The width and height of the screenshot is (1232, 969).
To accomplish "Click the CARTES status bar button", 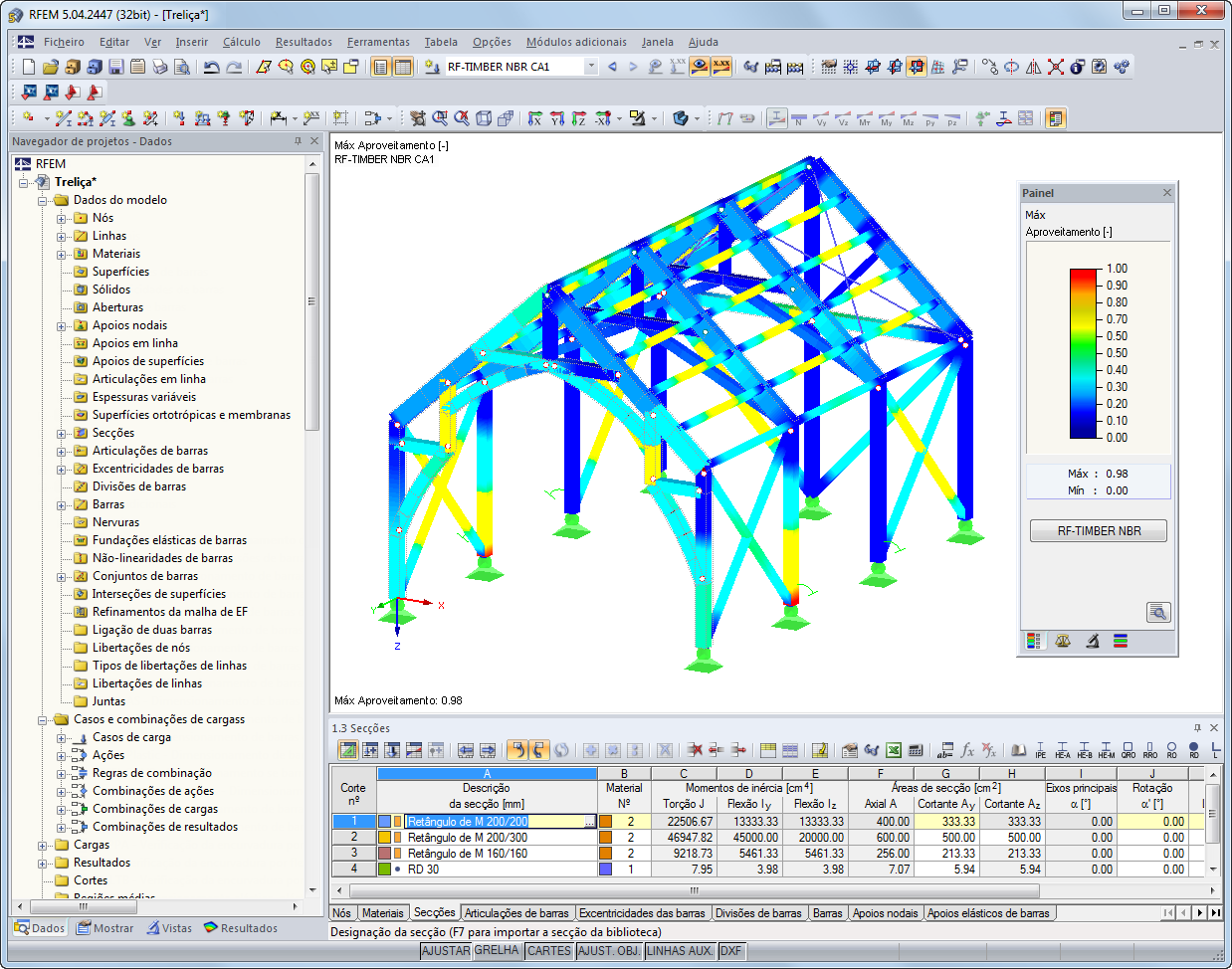I will pyautogui.click(x=549, y=950).
